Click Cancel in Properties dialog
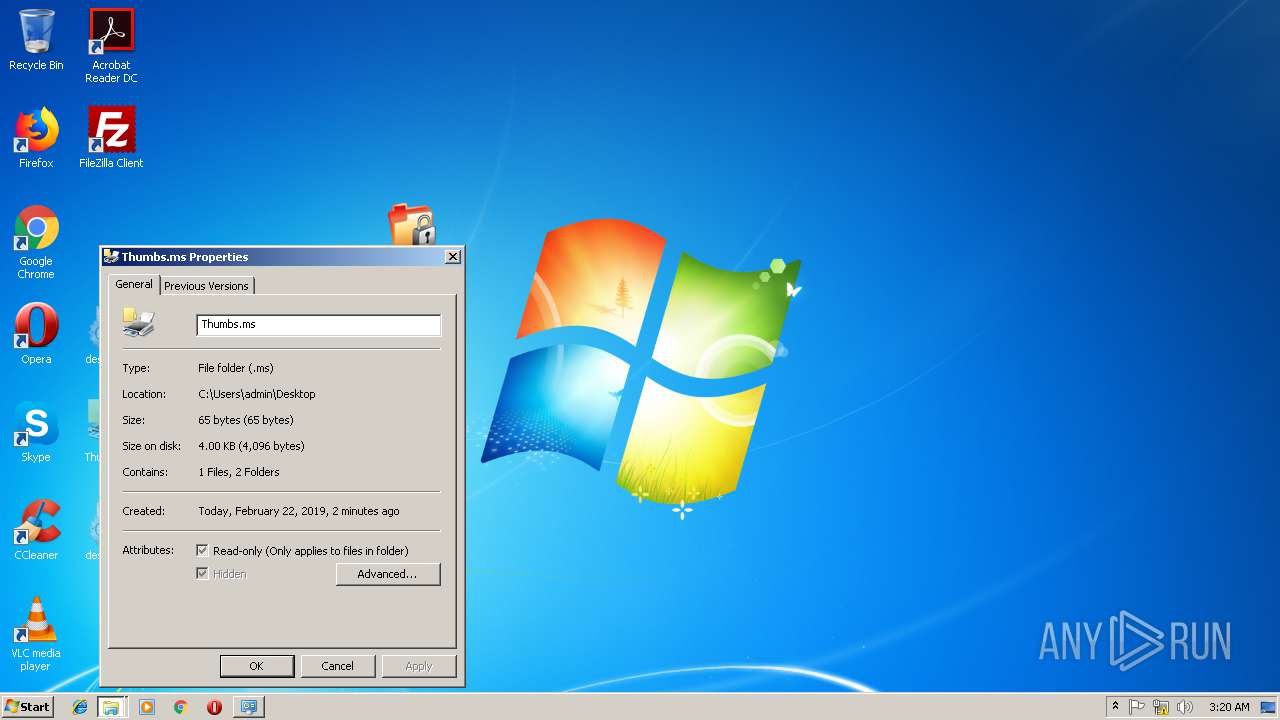The width and height of the screenshot is (1280, 720). 338,666
